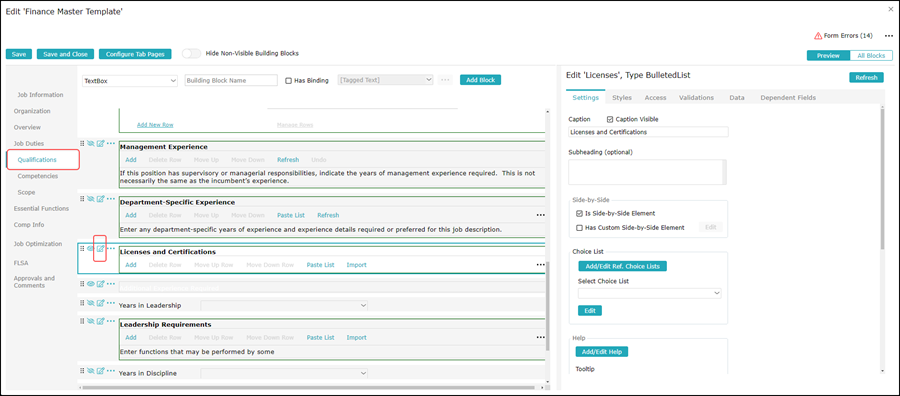The image size is (900, 396).
Task: Edit the Additional Experience Required block
Action: click(100, 284)
